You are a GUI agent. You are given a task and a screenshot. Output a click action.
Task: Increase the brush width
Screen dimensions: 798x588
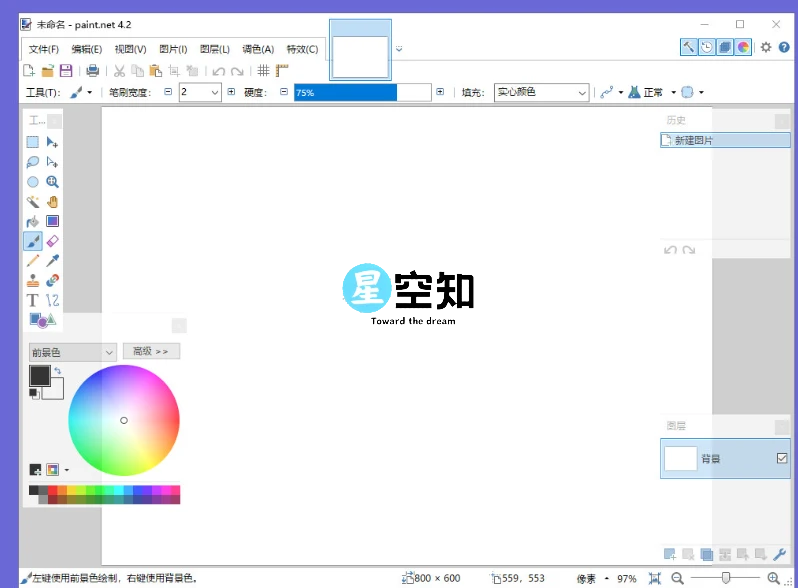pos(231,92)
